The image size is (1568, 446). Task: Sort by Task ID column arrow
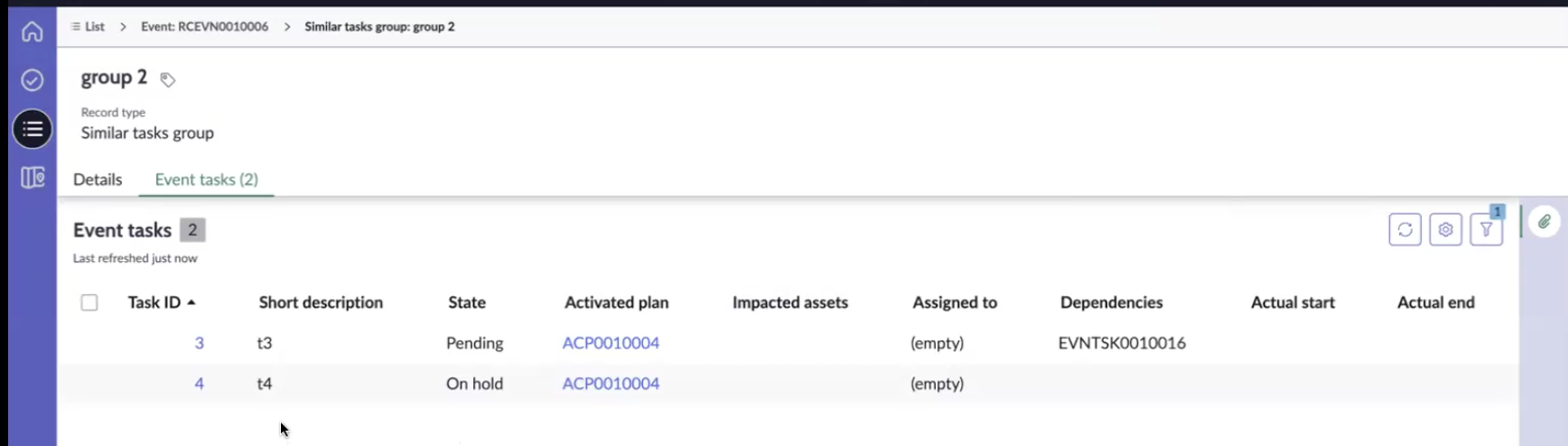tap(191, 302)
